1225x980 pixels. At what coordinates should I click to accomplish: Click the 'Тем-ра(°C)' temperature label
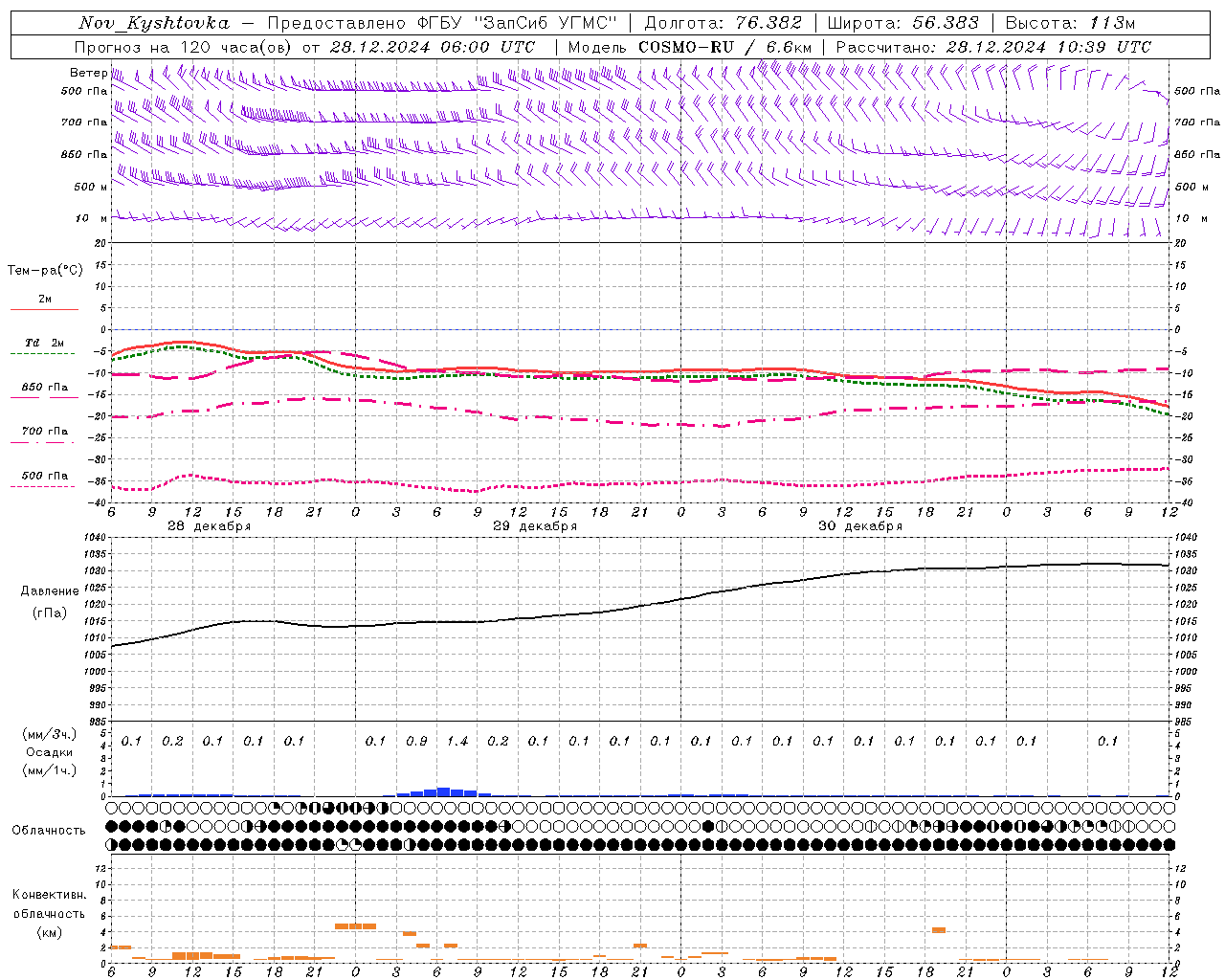coord(45,270)
